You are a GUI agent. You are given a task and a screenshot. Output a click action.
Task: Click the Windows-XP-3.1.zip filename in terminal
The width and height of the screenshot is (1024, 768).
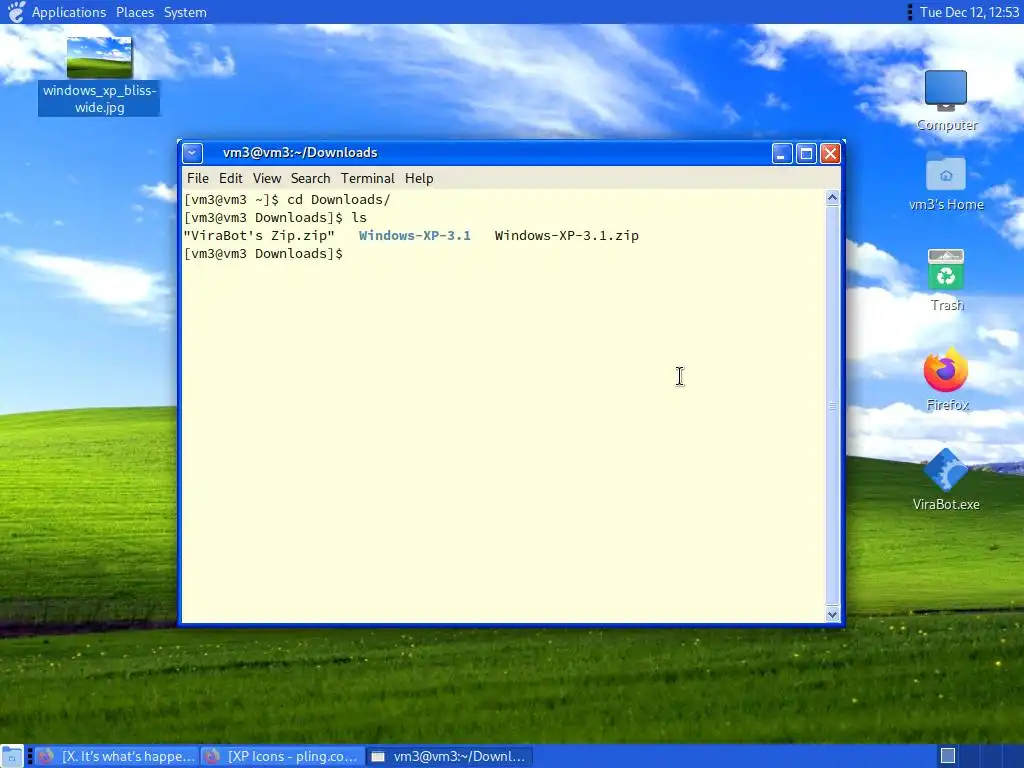(x=566, y=236)
